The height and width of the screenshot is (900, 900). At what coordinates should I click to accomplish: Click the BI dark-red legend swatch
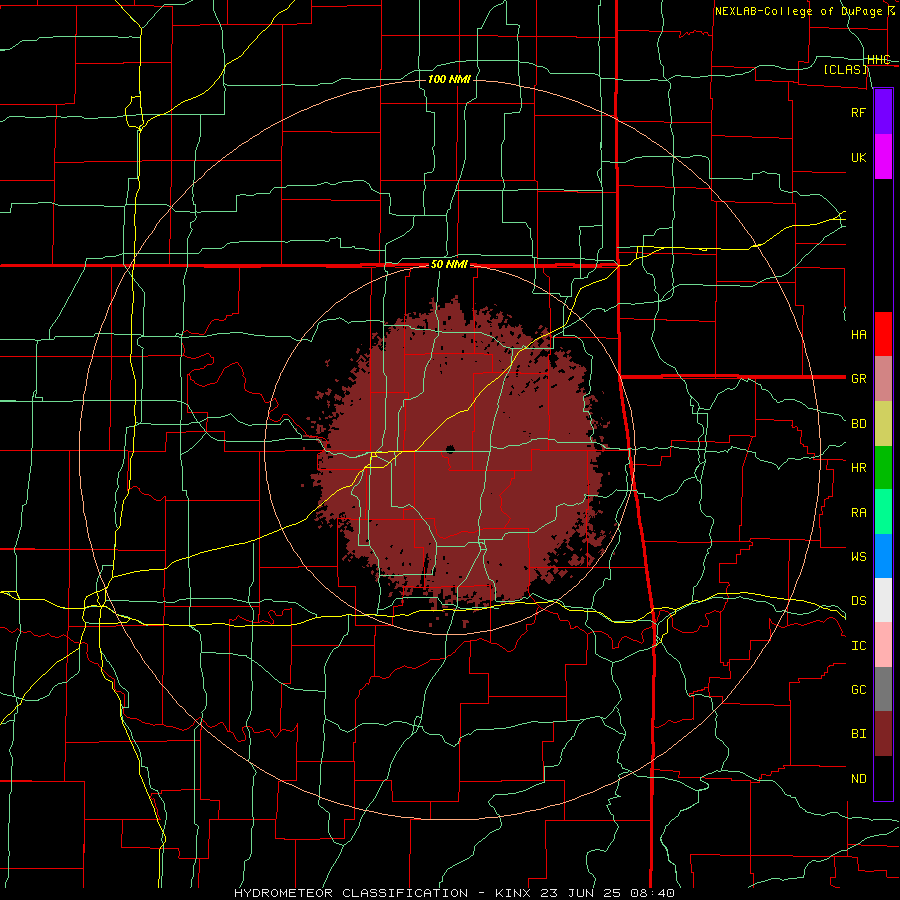coord(883,734)
